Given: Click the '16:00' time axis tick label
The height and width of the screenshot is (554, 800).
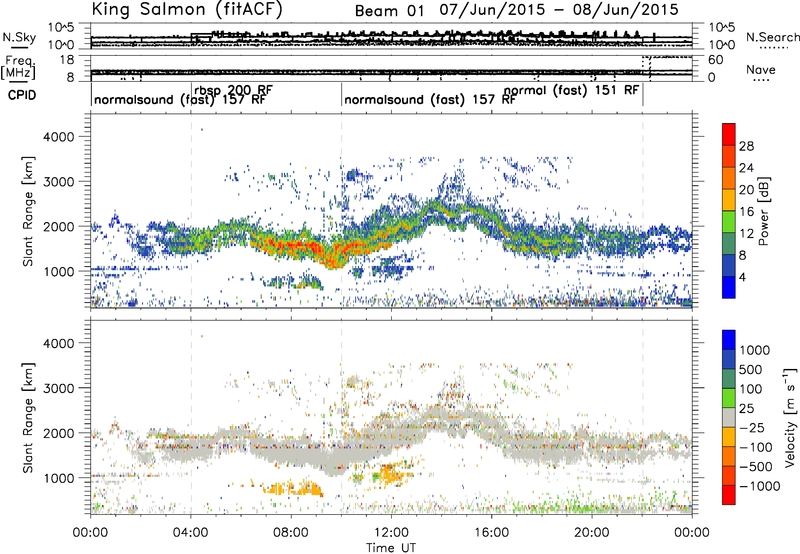Looking at the screenshot, I should coord(491,533).
